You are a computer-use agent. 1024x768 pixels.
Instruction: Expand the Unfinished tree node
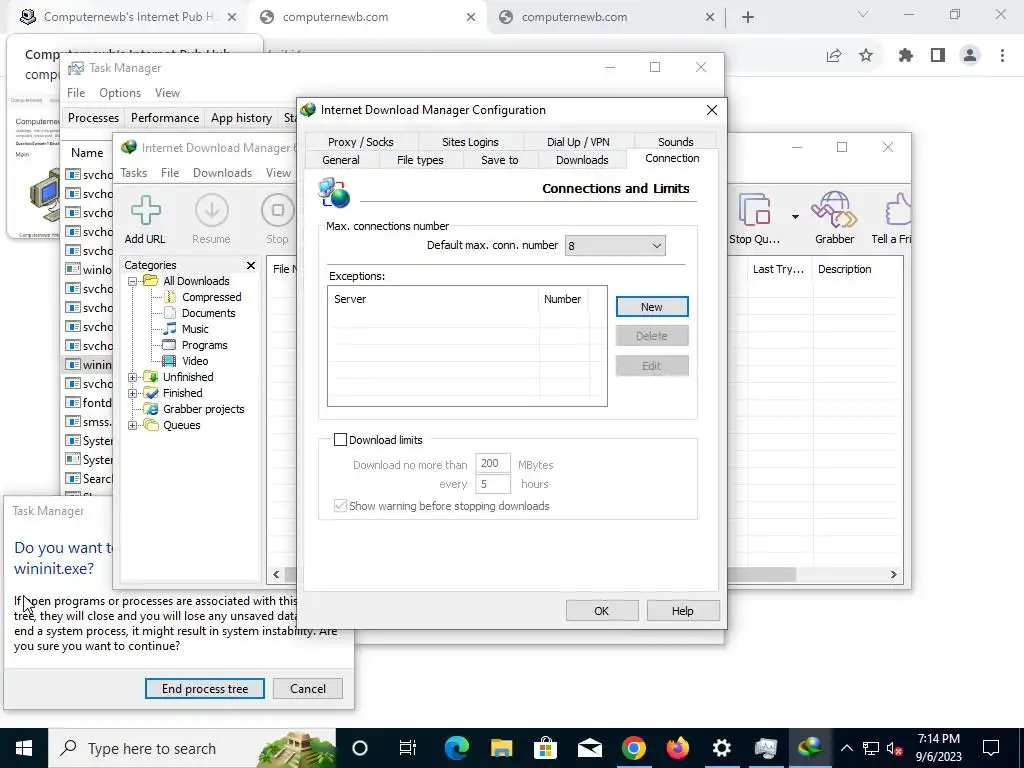tap(133, 377)
